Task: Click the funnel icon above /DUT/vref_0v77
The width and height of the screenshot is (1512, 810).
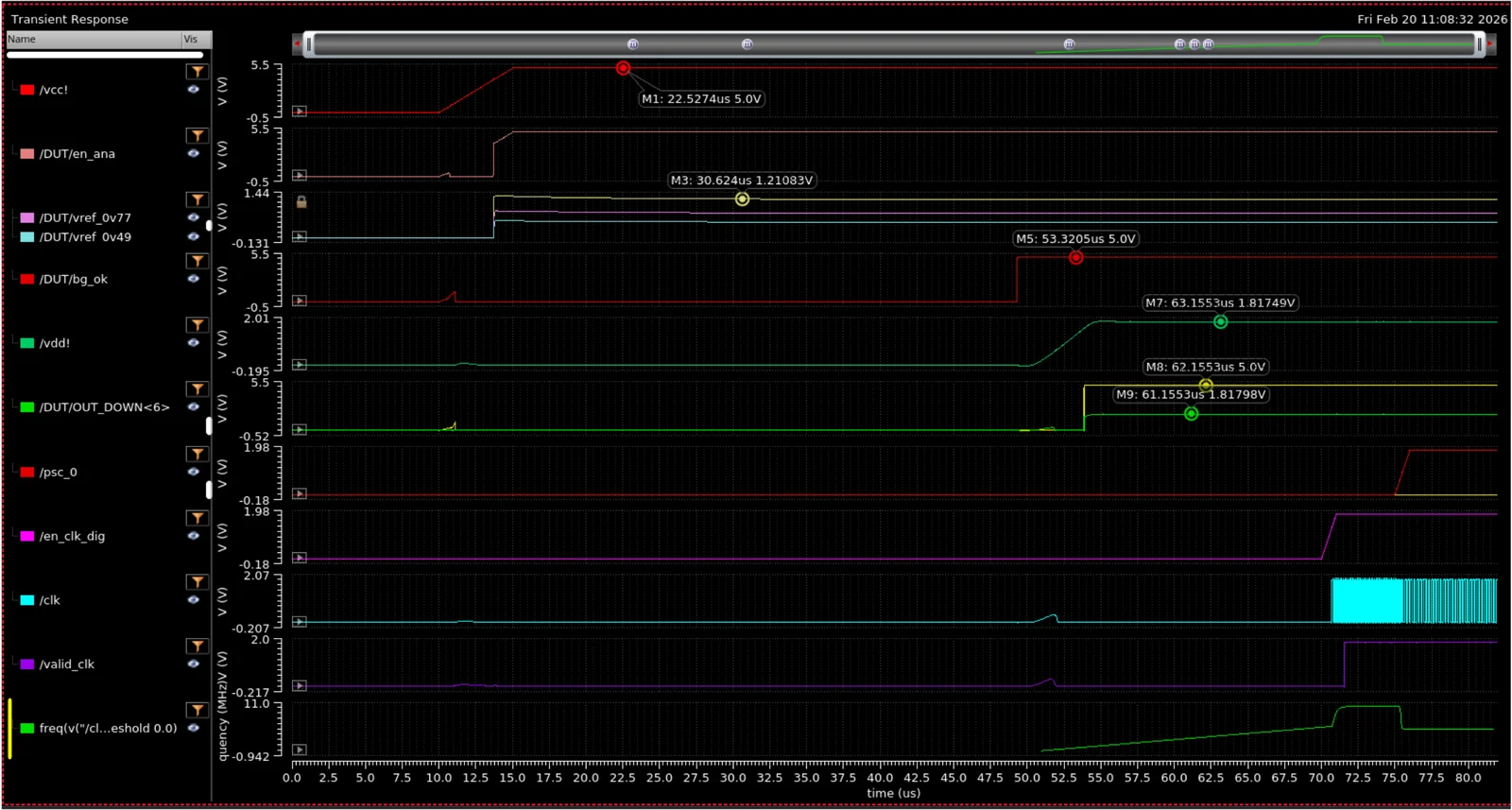Action: pos(197,199)
